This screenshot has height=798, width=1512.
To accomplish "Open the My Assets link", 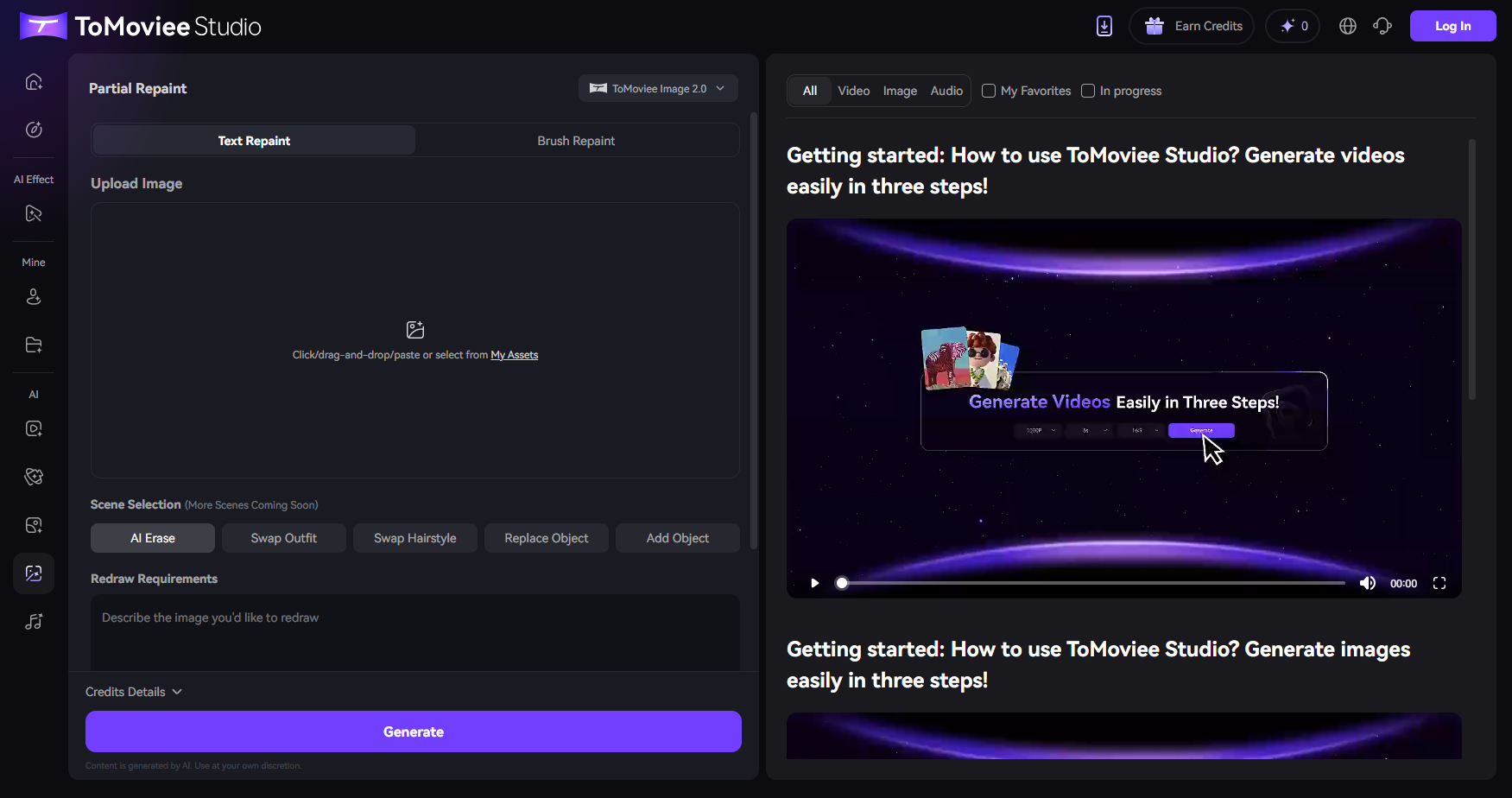I will [514, 355].
